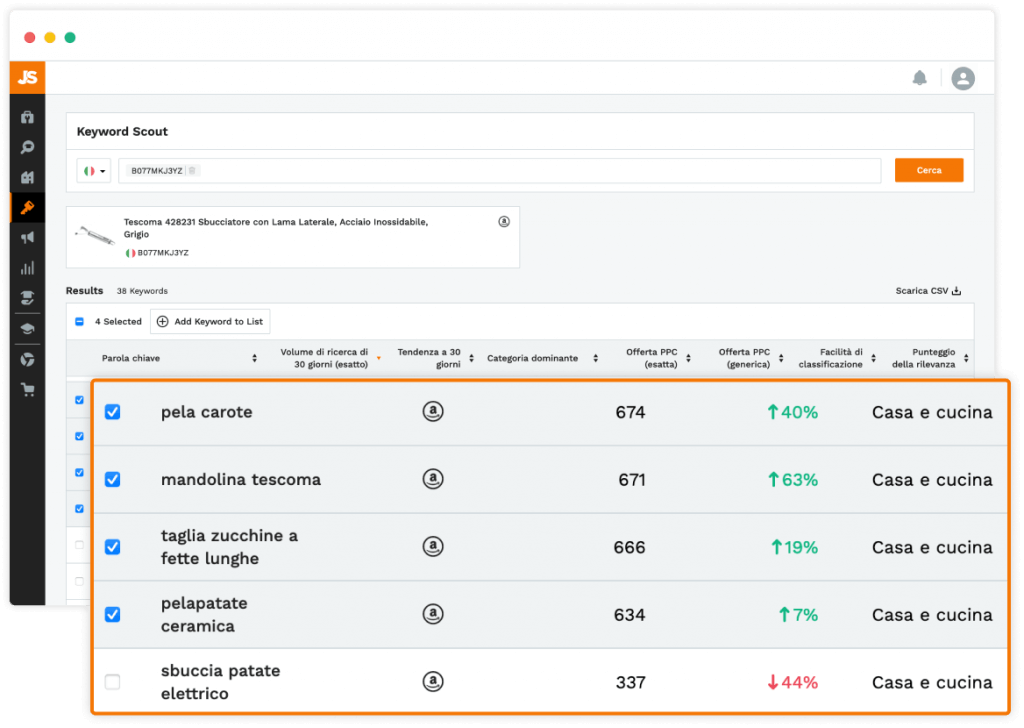This screenshot has width=1024, height=728.
Task: Sort by Facilità di classificazione
Action: pyautogui.click(x=873, y=358)
